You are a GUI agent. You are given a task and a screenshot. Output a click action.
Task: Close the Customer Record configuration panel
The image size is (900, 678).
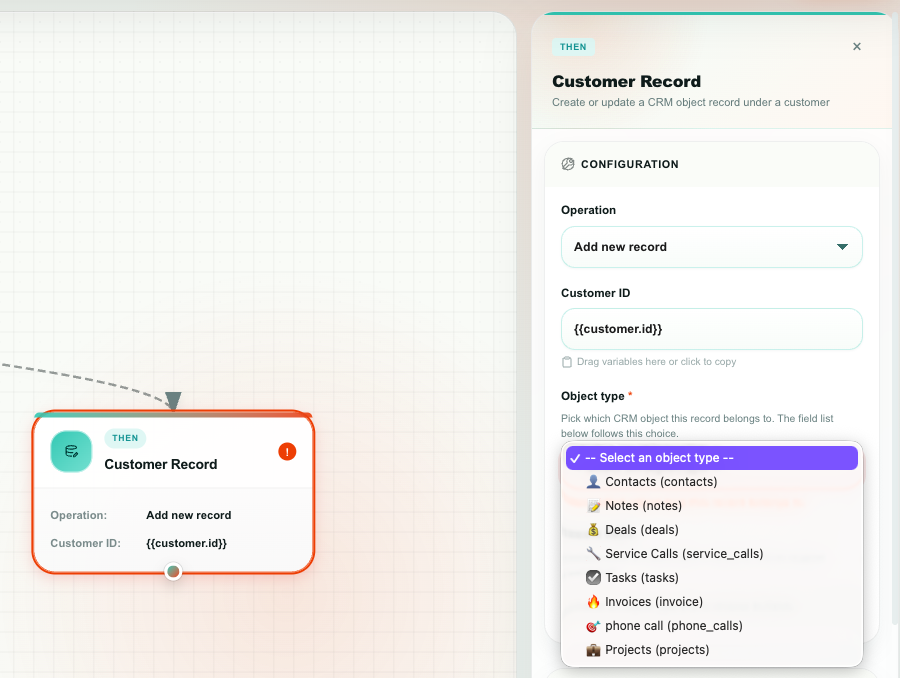[x=856, y=47]
